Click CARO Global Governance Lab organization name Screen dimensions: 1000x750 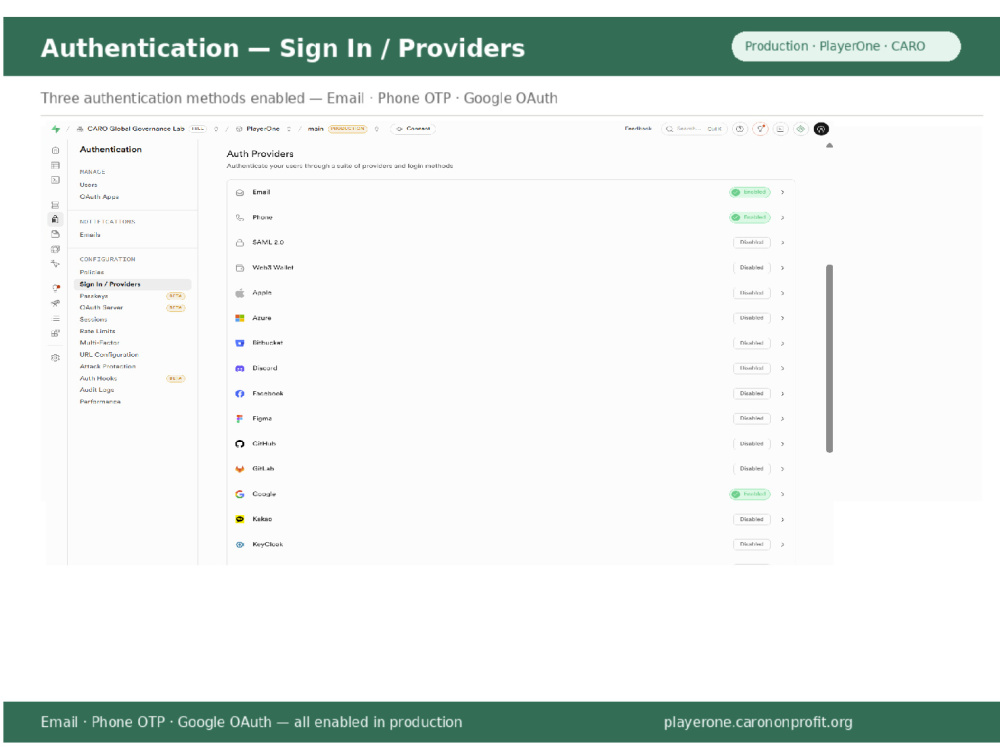135,129
